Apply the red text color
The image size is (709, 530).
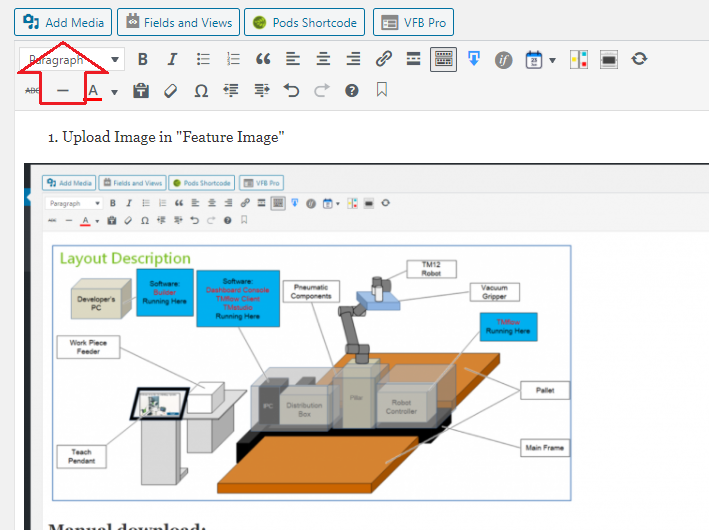[x=93, y=91]
